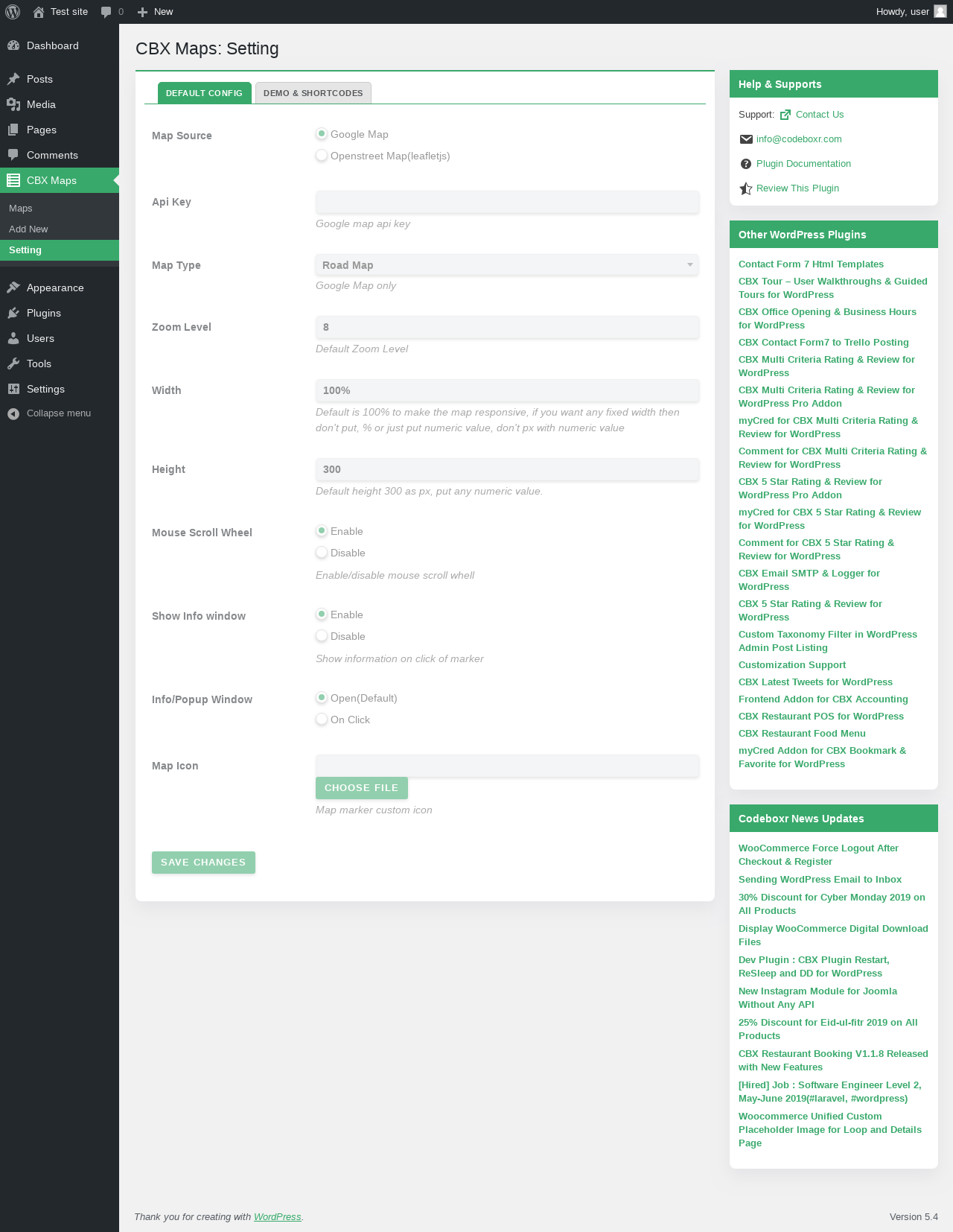Click the Height input field
The image size is (953, 1232).
[507, 469]
